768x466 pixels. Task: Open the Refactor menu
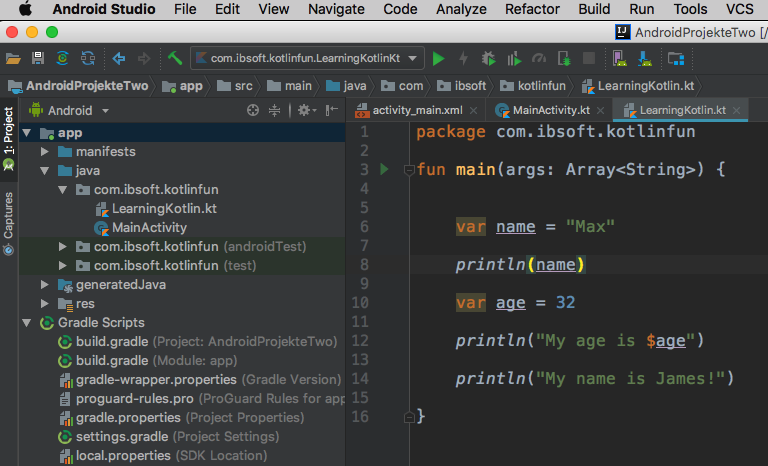(532, 9)
